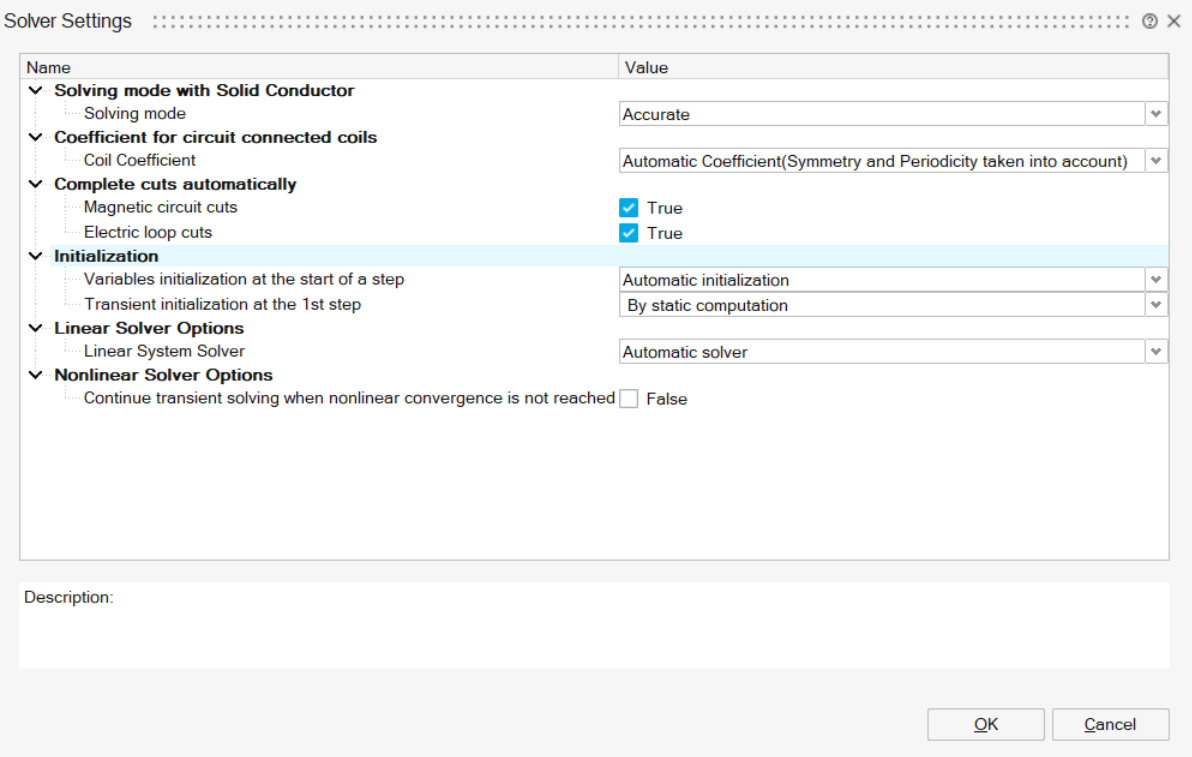Image resolution: width=1192 pixels, height=757 pixels.
Task: Click the Value column header
Action: tap(893, 67)
